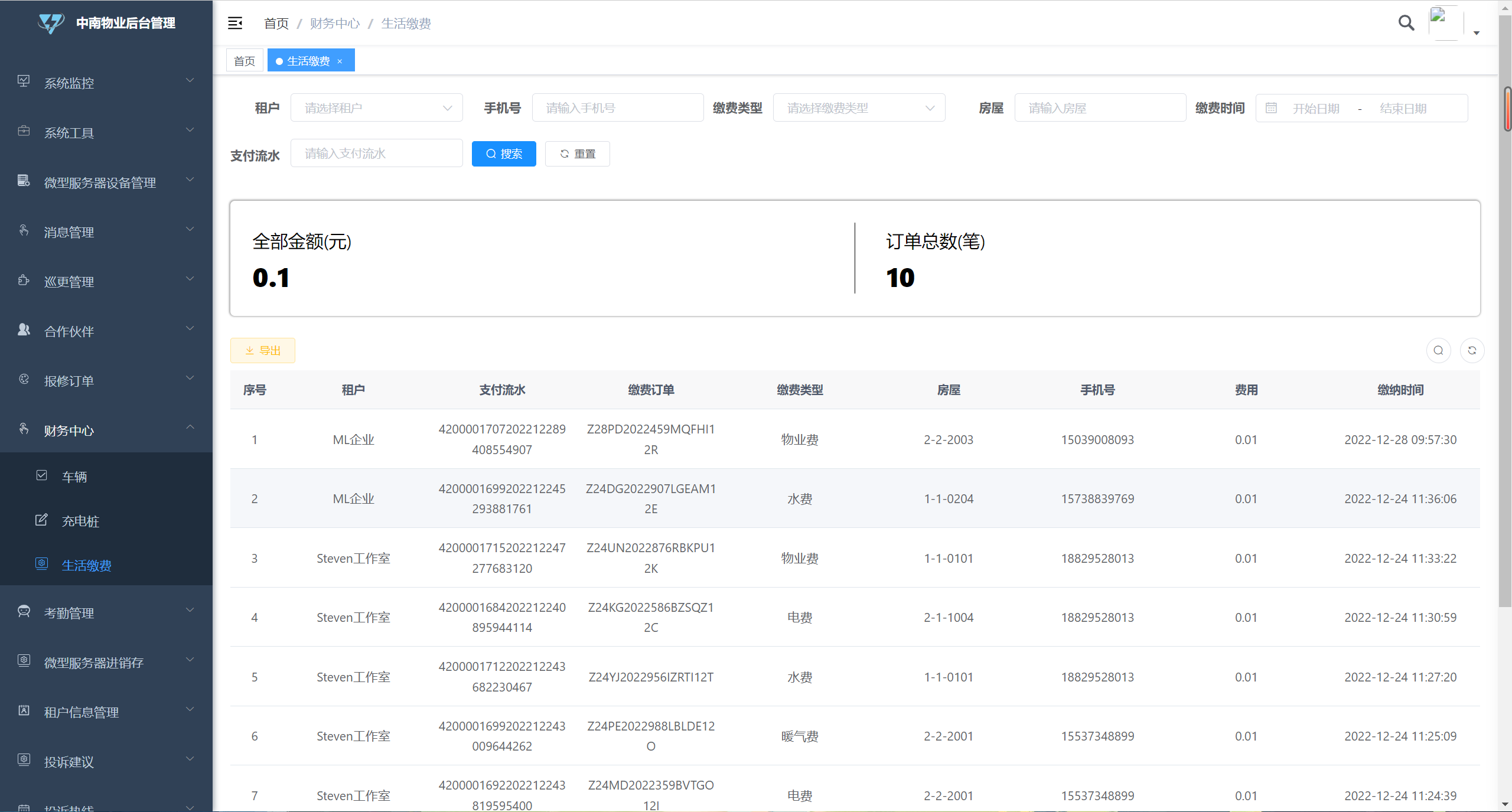Screen dimensions: 1512x812
Task: Click the 系统监控 monitor icon
Action: (24, 81)
